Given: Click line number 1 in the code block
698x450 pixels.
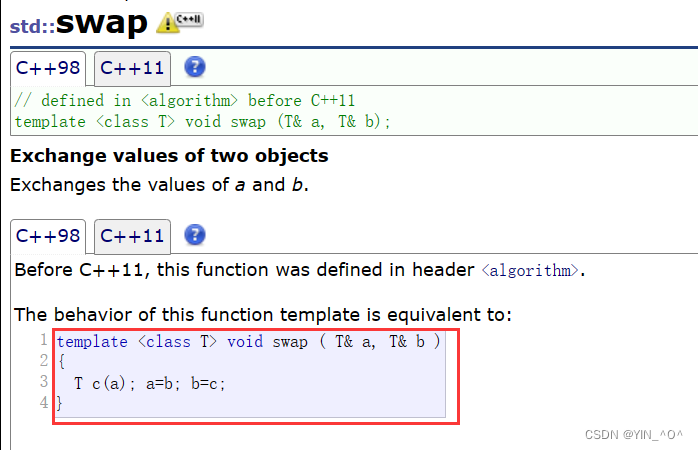Looking at the screenshot, I should tap(43, 340).
